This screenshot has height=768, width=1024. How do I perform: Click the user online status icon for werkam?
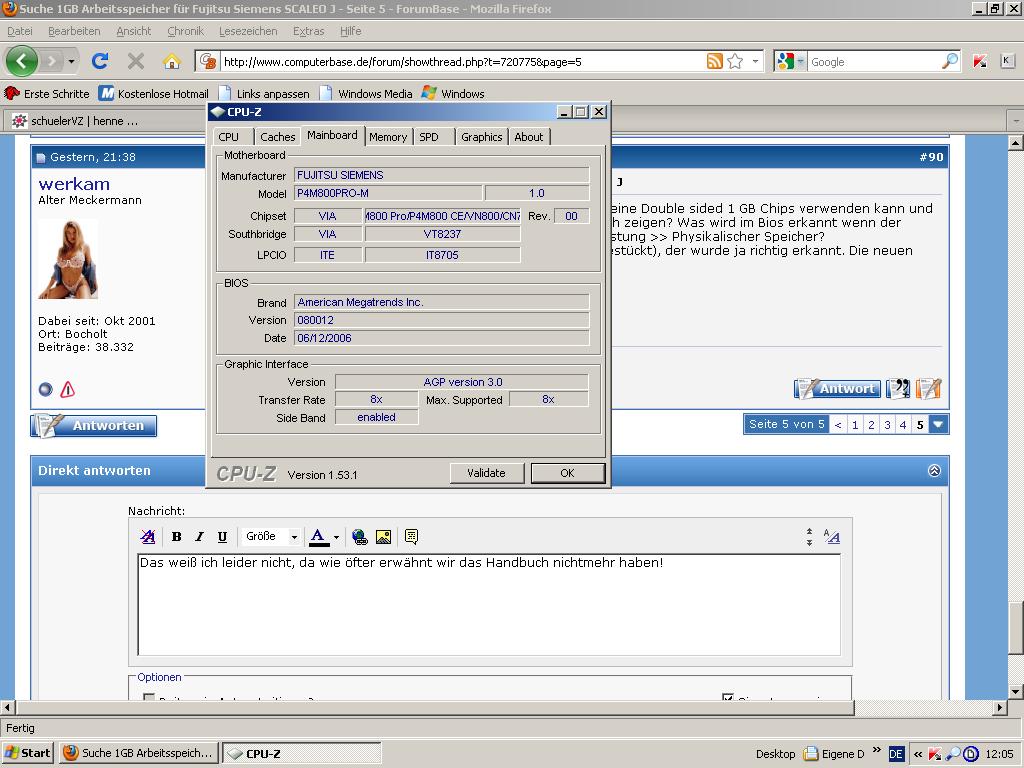45,389
